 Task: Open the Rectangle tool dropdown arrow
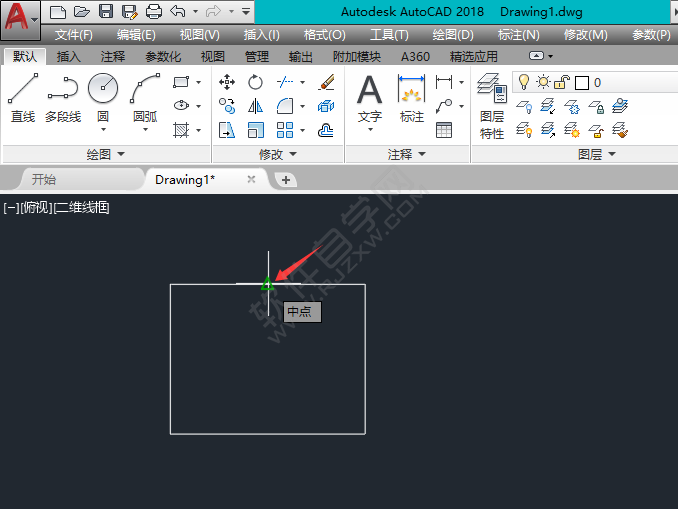click(x=198, y=82)
